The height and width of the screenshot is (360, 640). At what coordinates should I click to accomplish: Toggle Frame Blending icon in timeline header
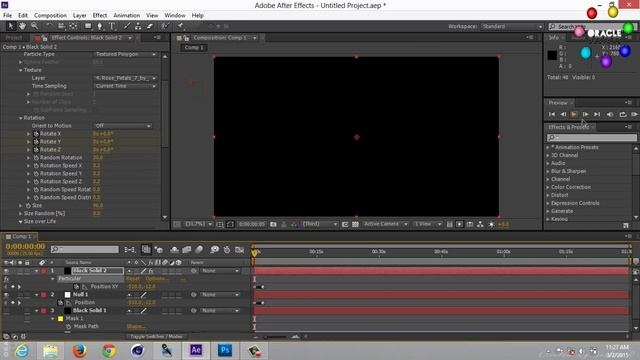187,249
